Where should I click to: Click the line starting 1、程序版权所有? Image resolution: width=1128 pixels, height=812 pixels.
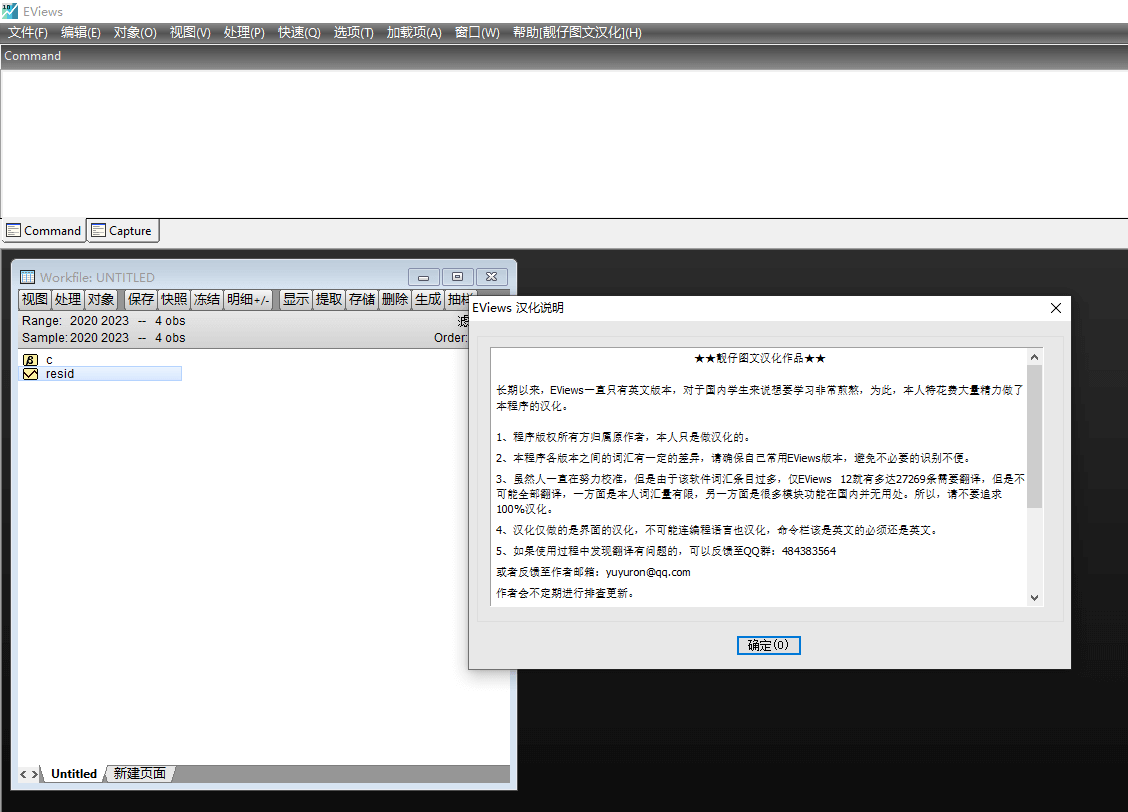point(625,437)
